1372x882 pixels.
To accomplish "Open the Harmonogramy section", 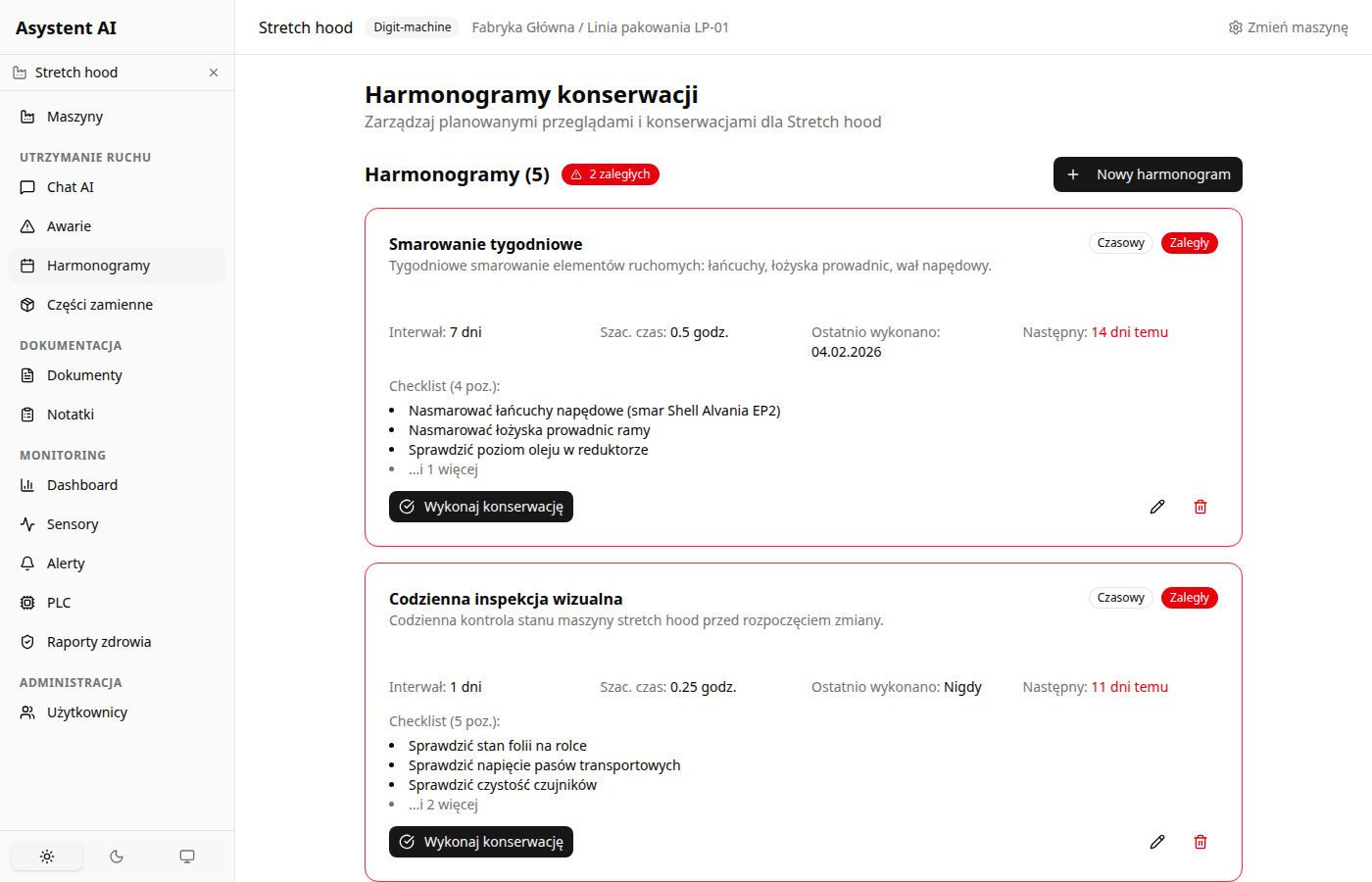I will click(x=98, y=265).
